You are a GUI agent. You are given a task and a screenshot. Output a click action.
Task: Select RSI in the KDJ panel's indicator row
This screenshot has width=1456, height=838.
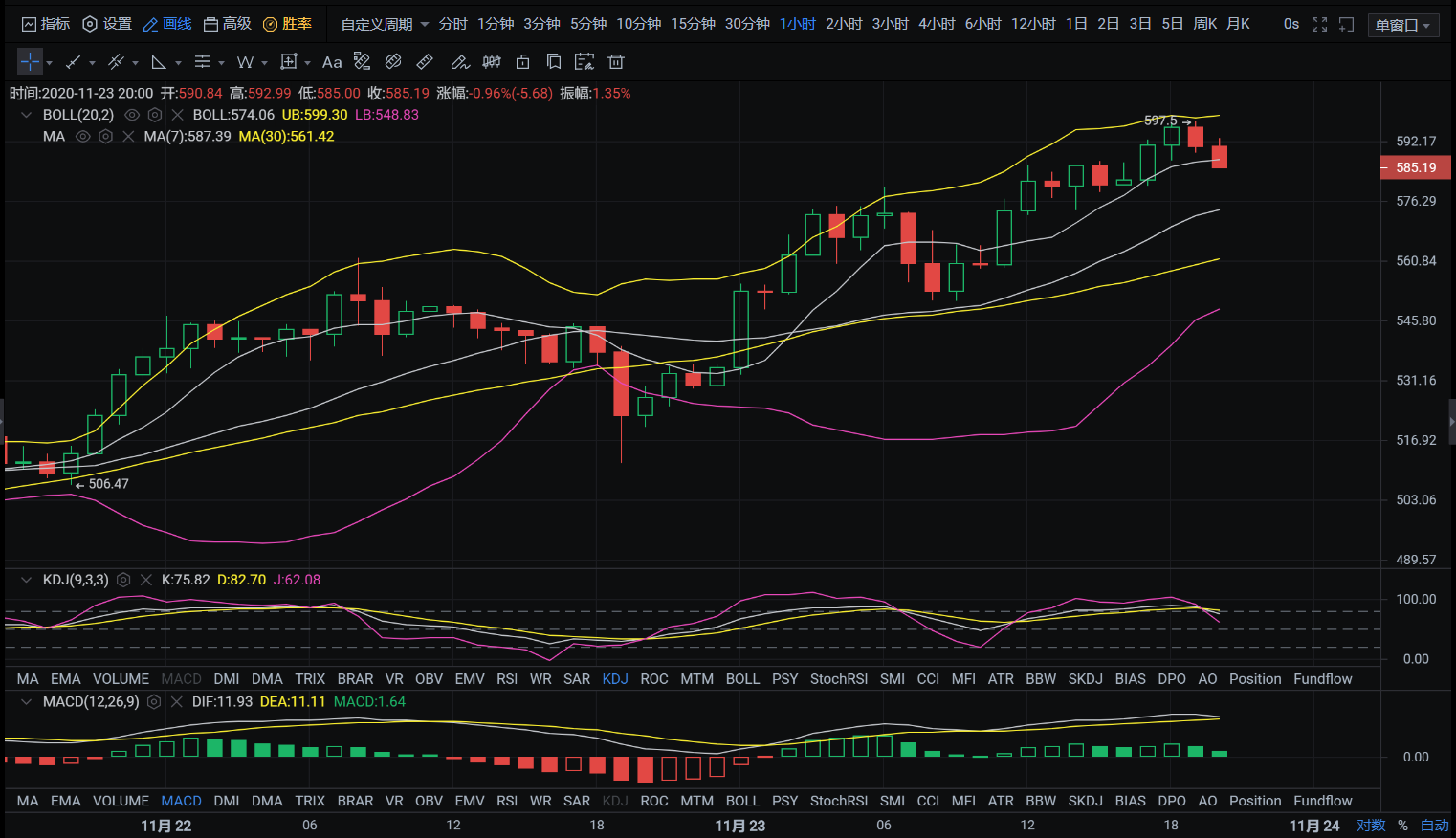pos(507,679)
